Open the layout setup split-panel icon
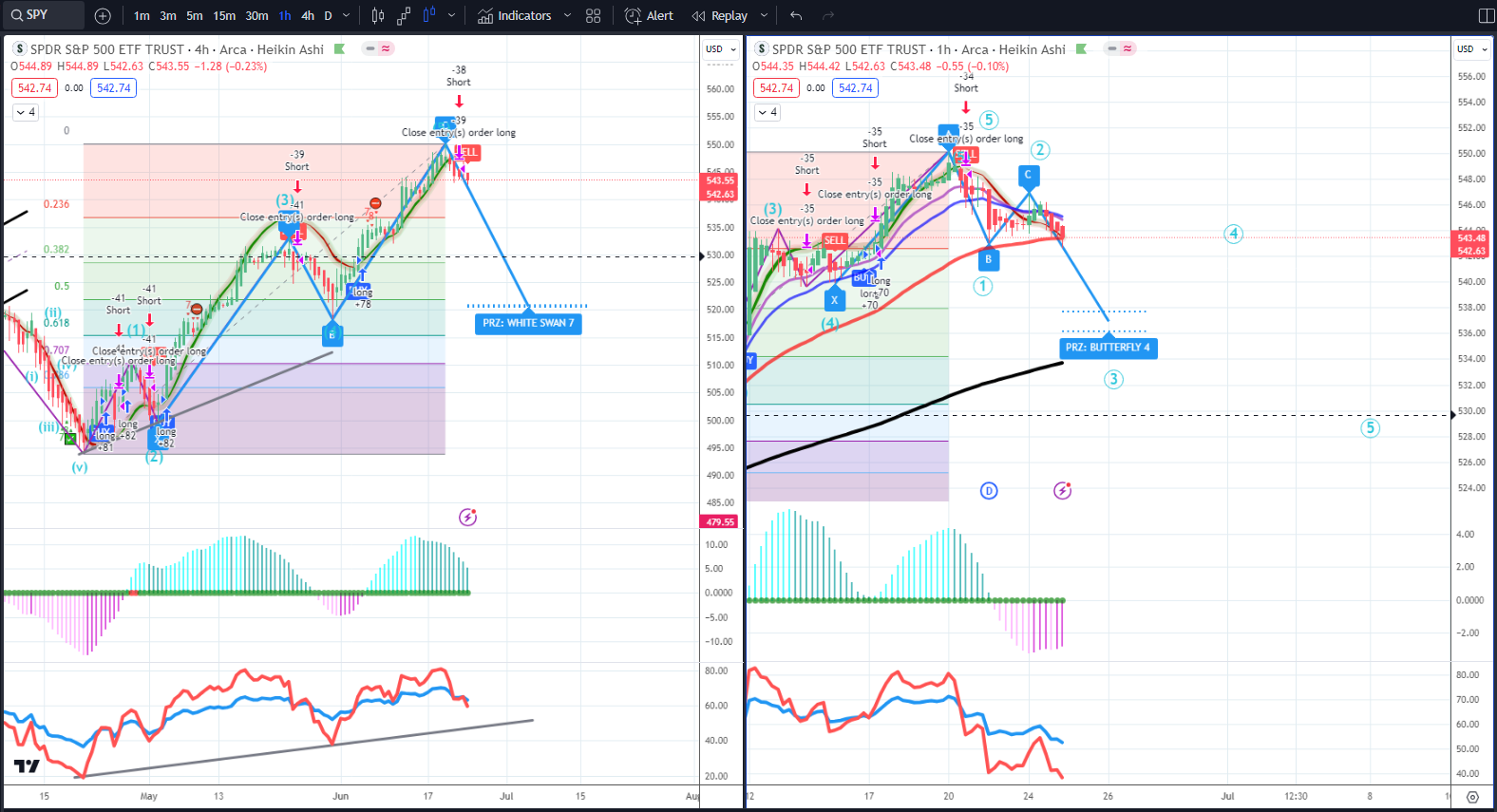Screen dimensions: 1497x812 [1487, 15]
